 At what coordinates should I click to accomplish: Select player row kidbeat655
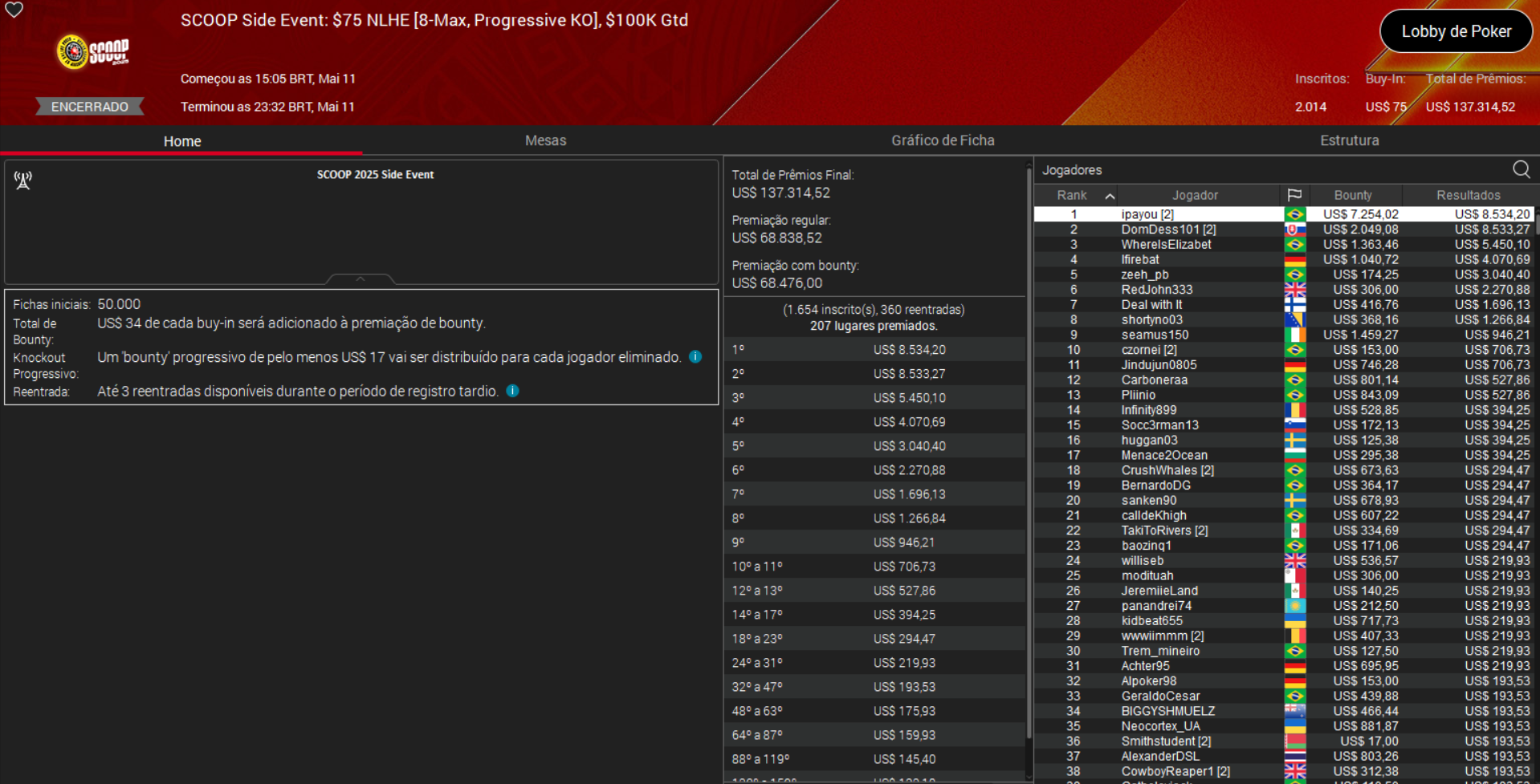click(1284, 621)
